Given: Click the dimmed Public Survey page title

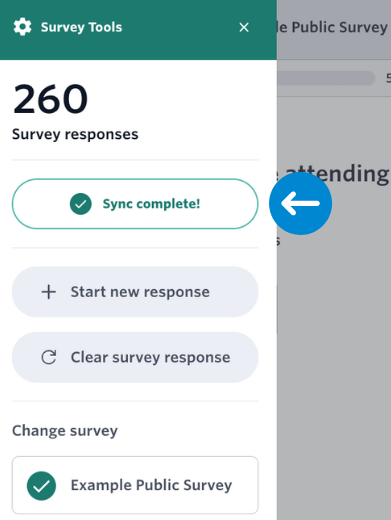Looking at the screenshot, I should click(333, 27).
